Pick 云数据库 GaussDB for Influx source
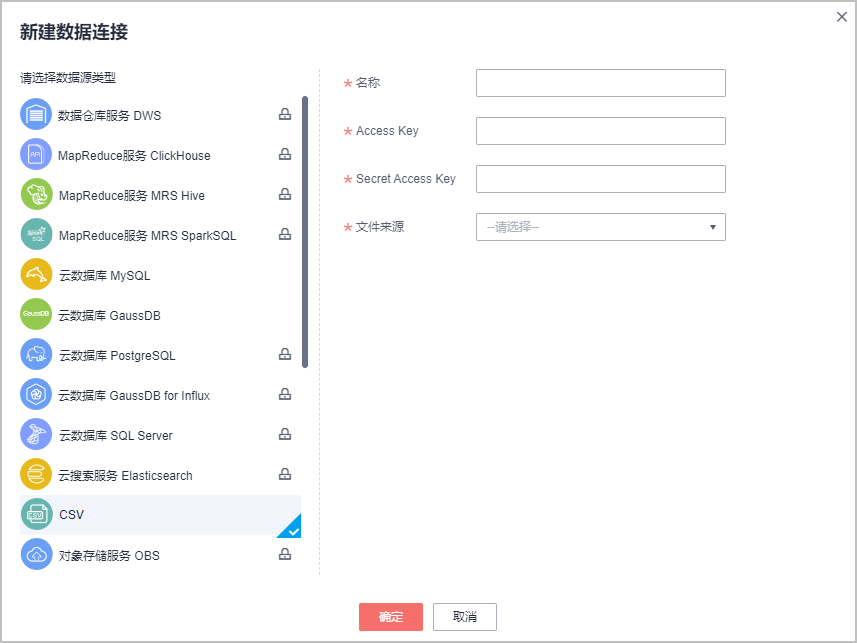The width and height of the screenshot is (857, 643). [134, 395]
